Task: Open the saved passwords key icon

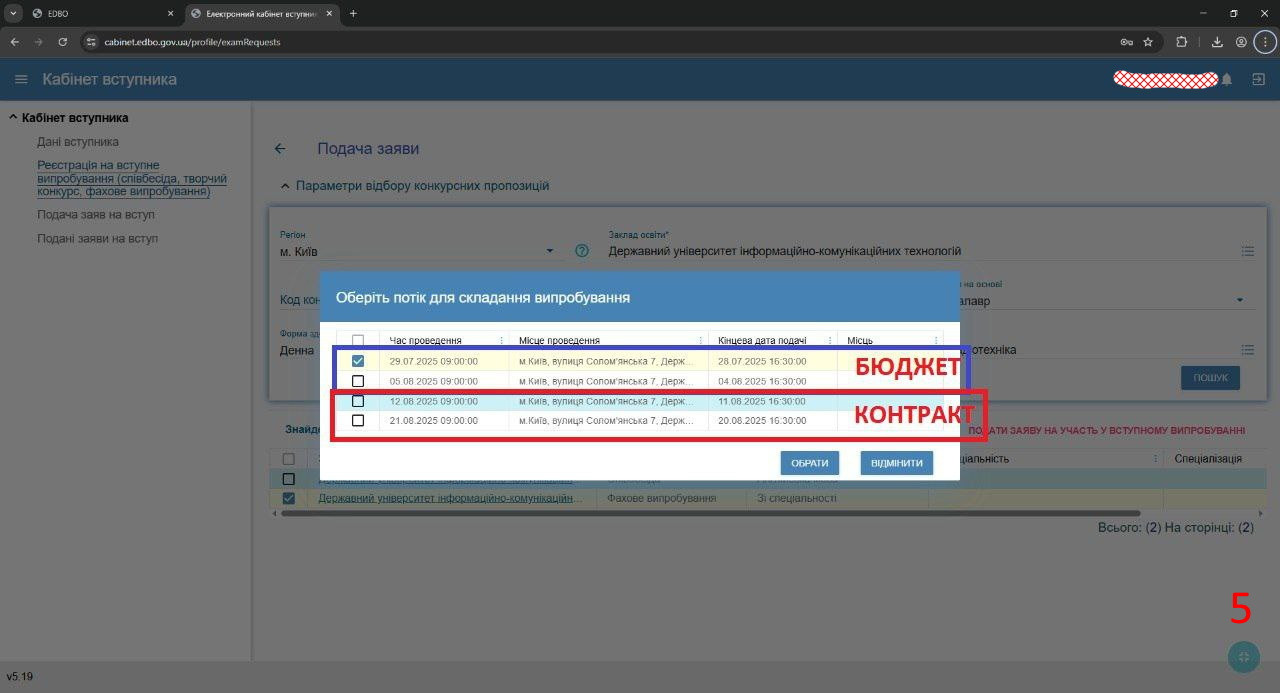Action: point(1127,42)
